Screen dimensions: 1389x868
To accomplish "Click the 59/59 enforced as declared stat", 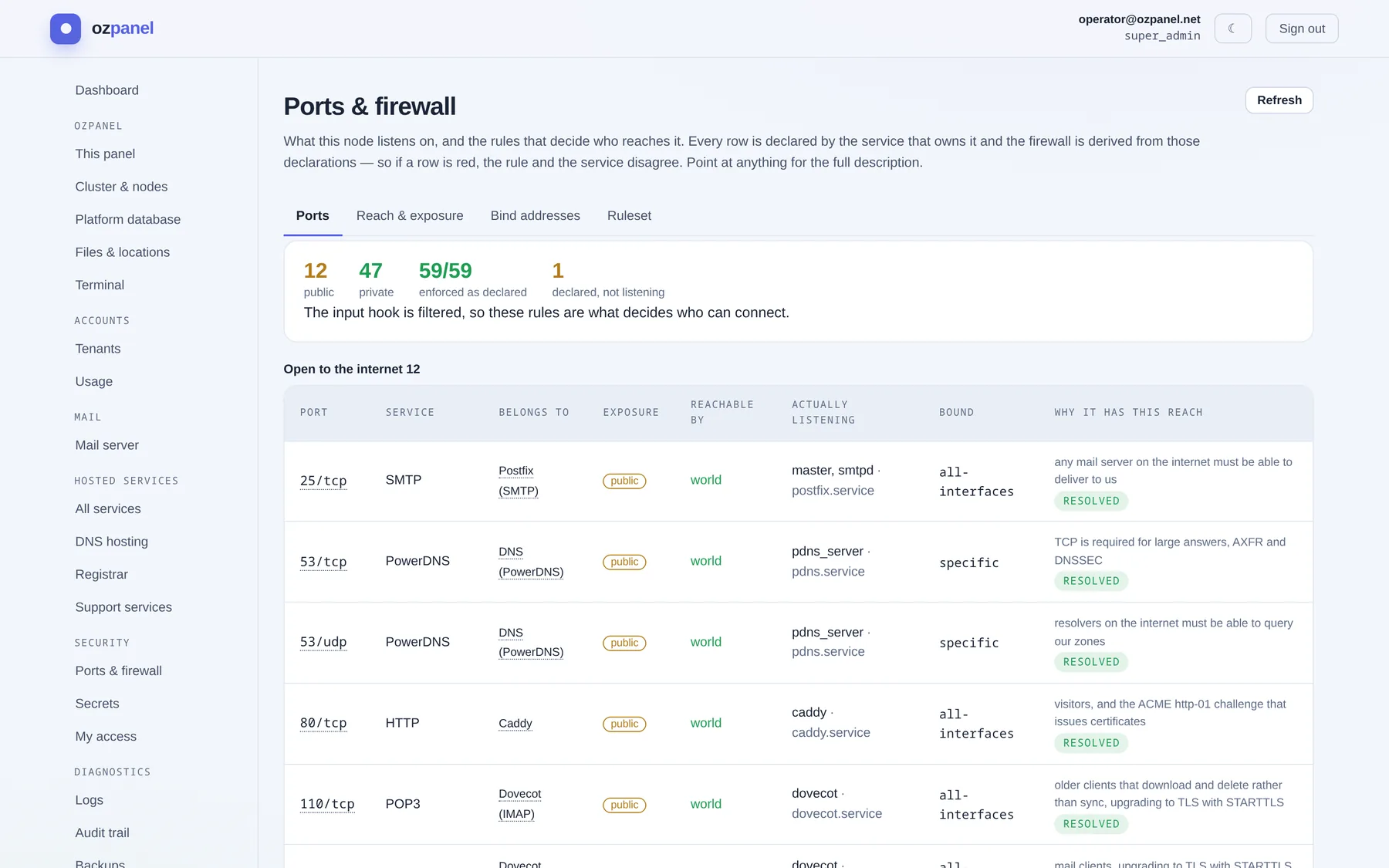I will 472,279.
